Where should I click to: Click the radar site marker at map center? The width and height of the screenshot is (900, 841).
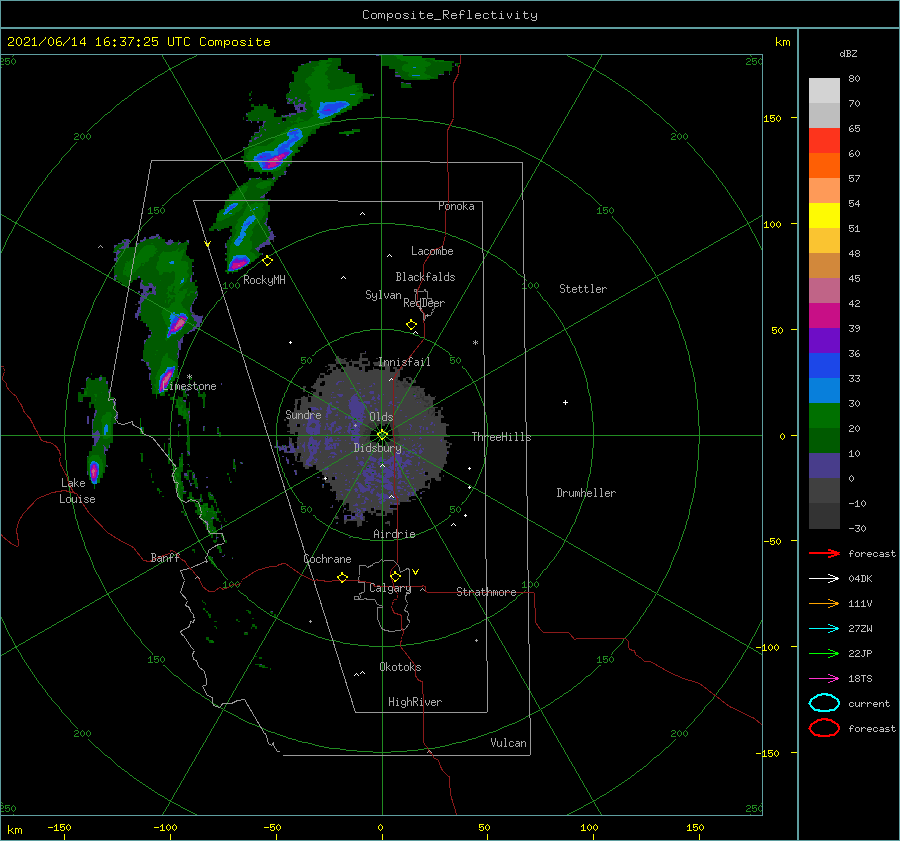(x=382, y=435)
